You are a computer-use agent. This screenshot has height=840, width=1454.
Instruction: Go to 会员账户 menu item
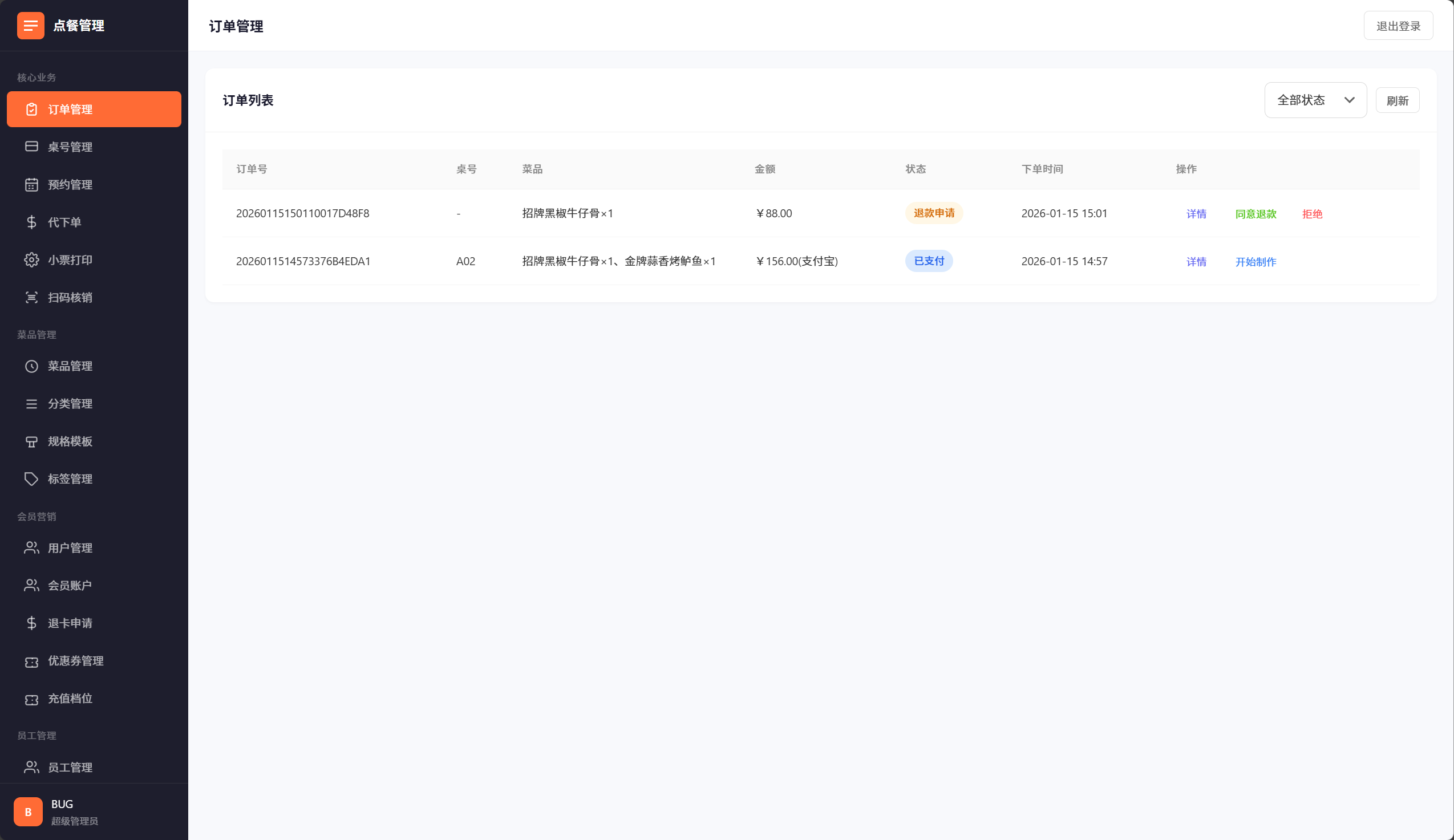(70, 586)
